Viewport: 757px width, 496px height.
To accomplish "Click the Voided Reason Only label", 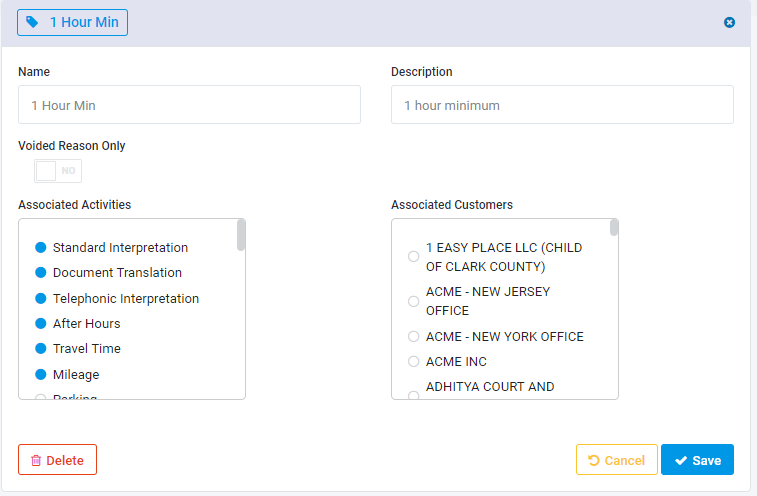I will pos(71,146).
